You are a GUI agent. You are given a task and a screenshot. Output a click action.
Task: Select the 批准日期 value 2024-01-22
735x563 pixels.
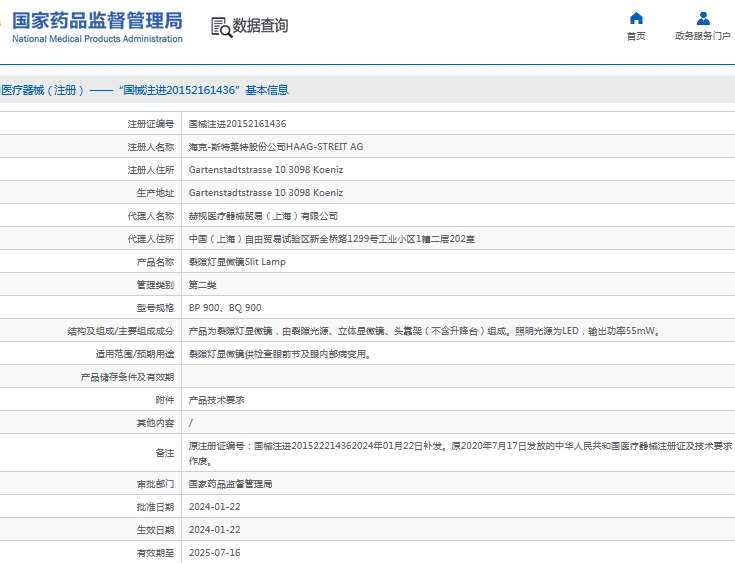tap(214, 507)
